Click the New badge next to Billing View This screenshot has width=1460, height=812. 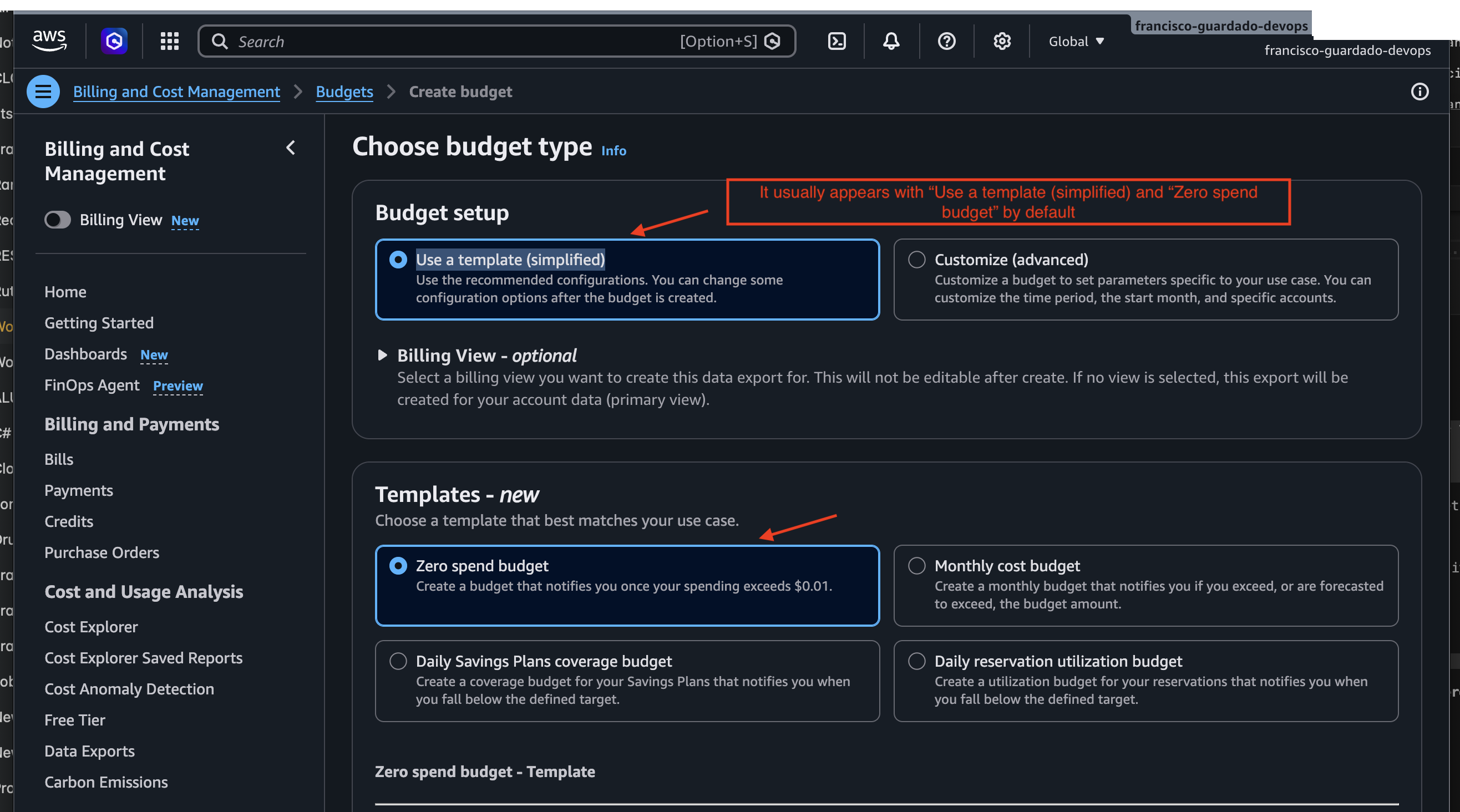tap(185, 220)
